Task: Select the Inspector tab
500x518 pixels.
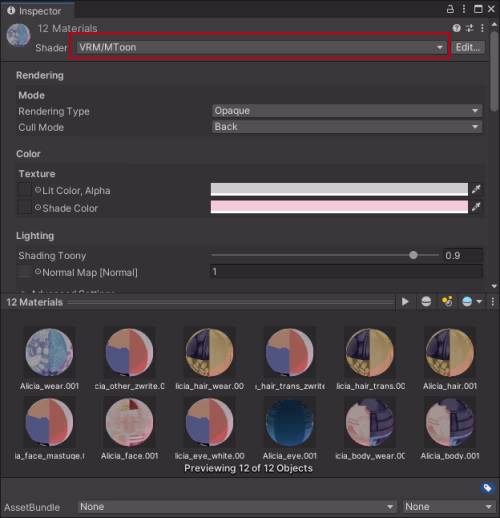Action: 37,11
